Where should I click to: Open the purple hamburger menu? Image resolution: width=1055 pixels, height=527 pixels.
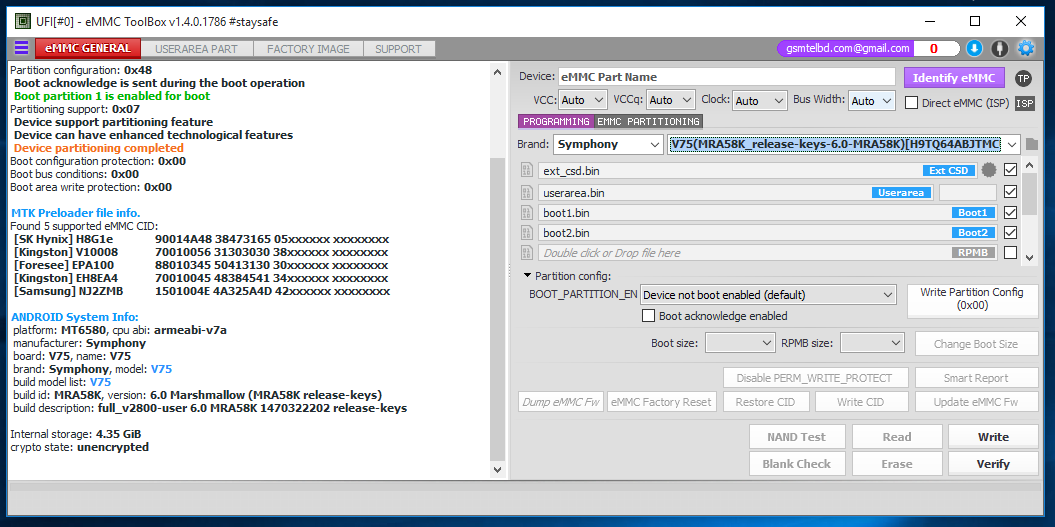(x=21, y=48)
